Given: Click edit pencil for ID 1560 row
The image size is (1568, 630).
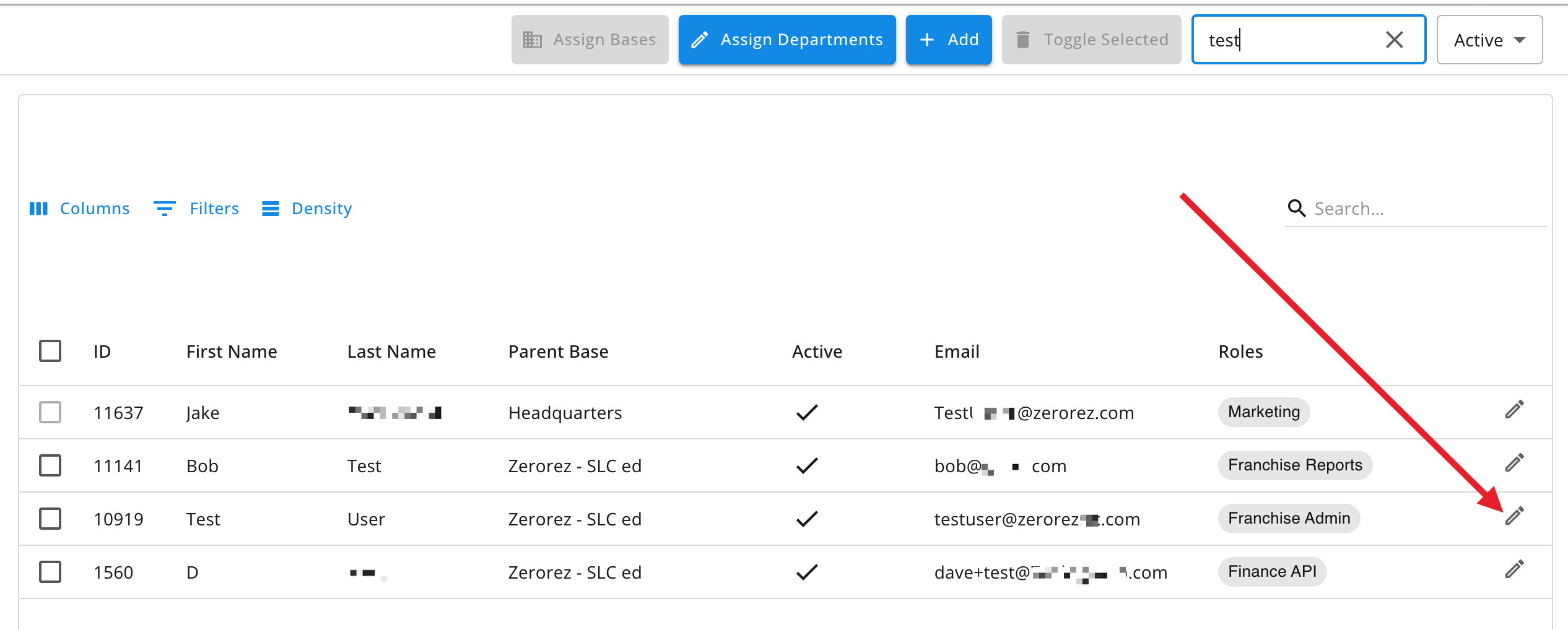Looking at the screenshot, I should click(x=1514, y=569).
